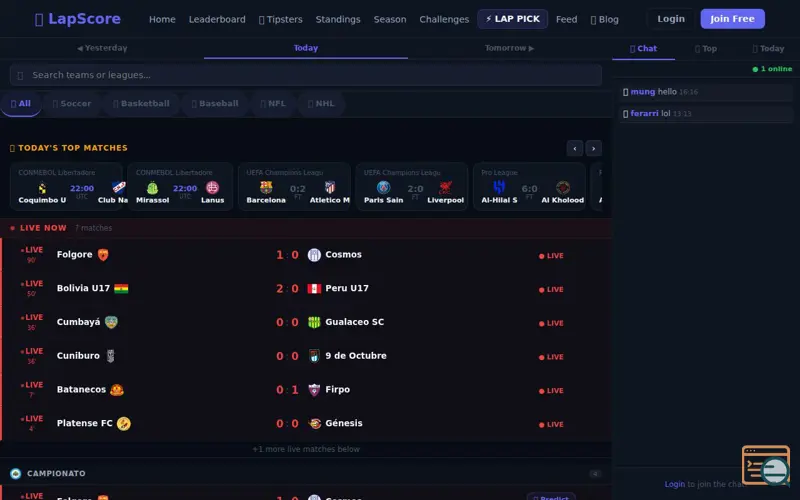Open the Al-Hilal S vs Al Kholood card

[x=529, y=186]
